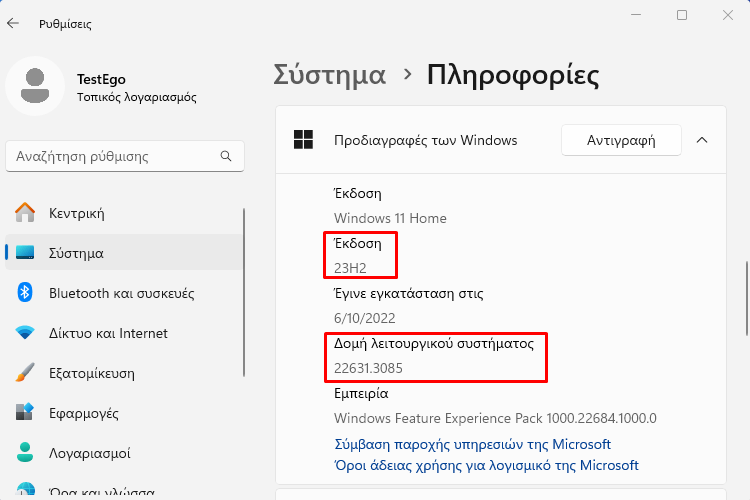Click Windows 11 Home edition value
The width and height of the screenshot is (750, 500).
[x=390, y=218]
